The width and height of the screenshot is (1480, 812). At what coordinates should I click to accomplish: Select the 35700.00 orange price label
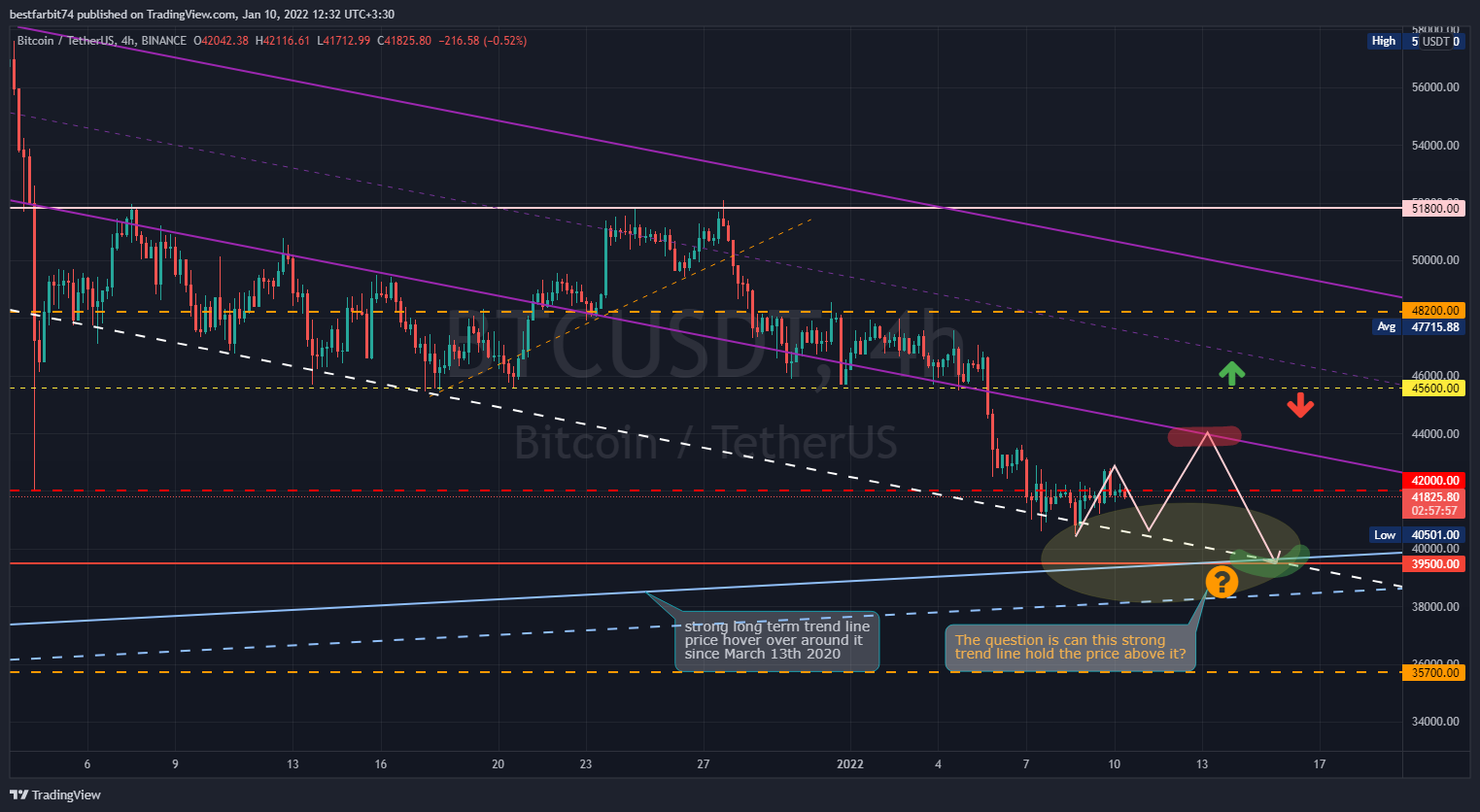point(1434,672)
